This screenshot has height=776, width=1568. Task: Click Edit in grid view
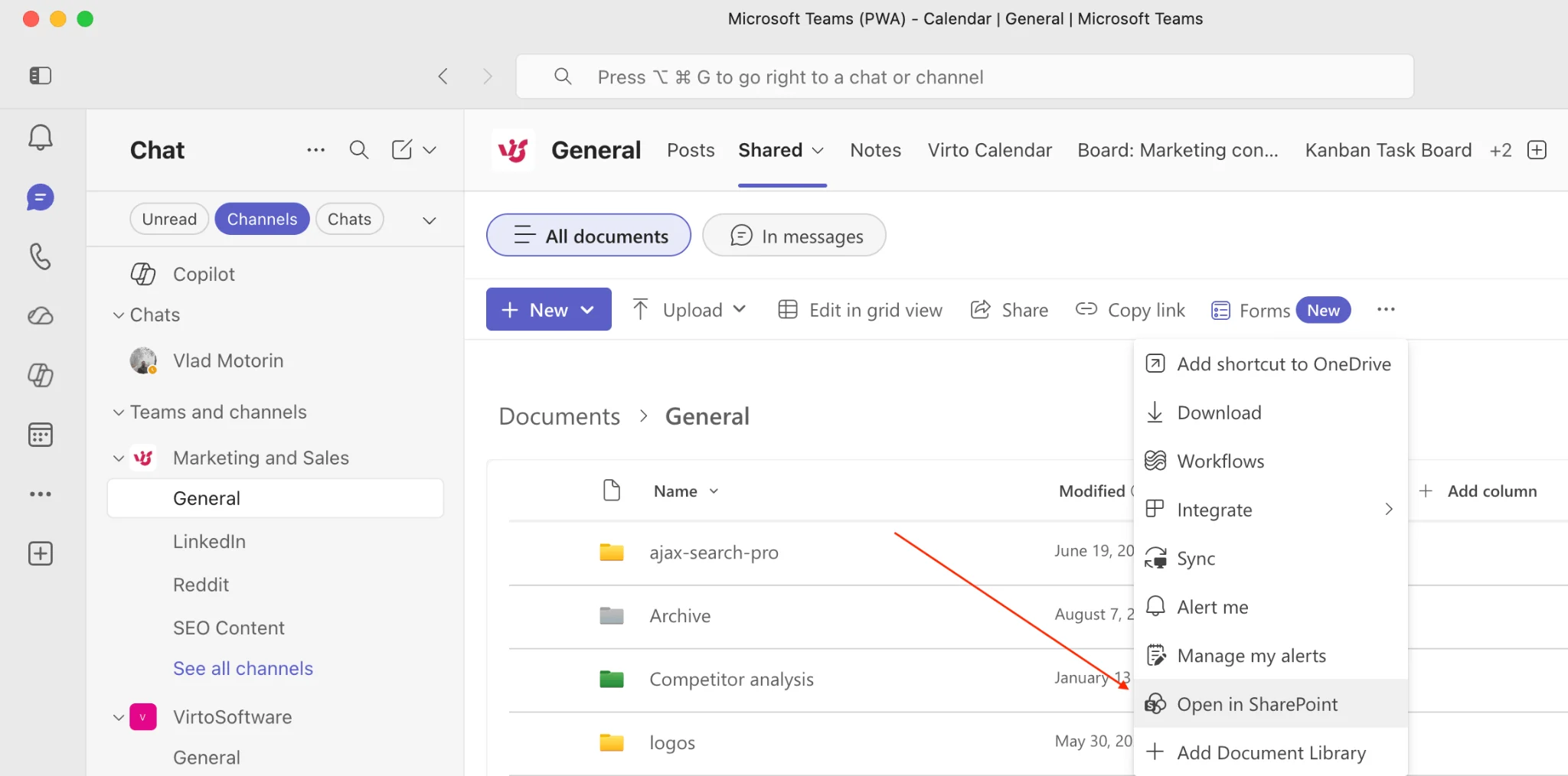coord(860,310)
